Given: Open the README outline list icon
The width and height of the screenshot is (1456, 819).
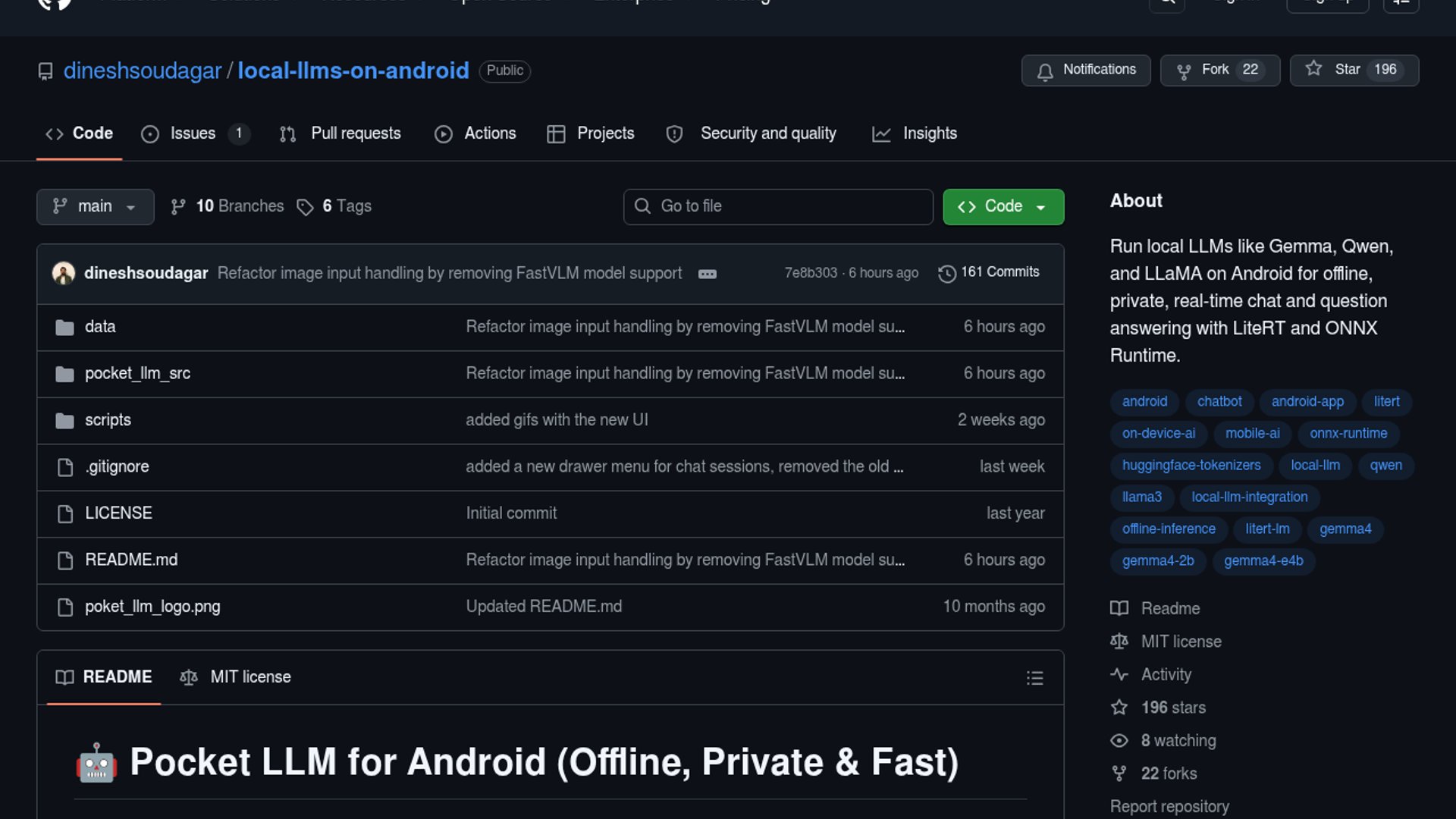Looking at the screenshot, I should tap(1034, 677).
